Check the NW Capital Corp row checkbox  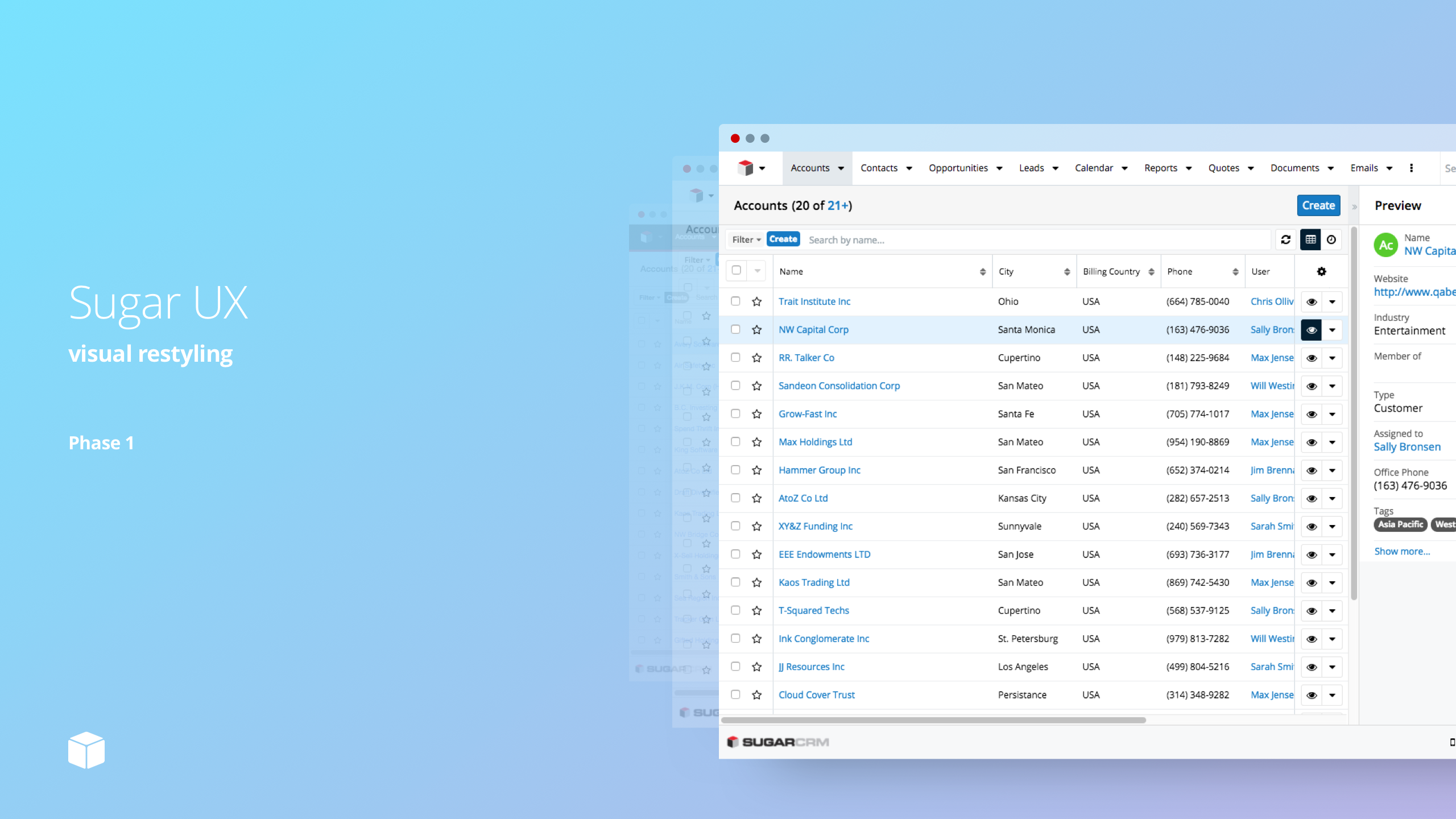pyautogui.click(x=735, y=329)
